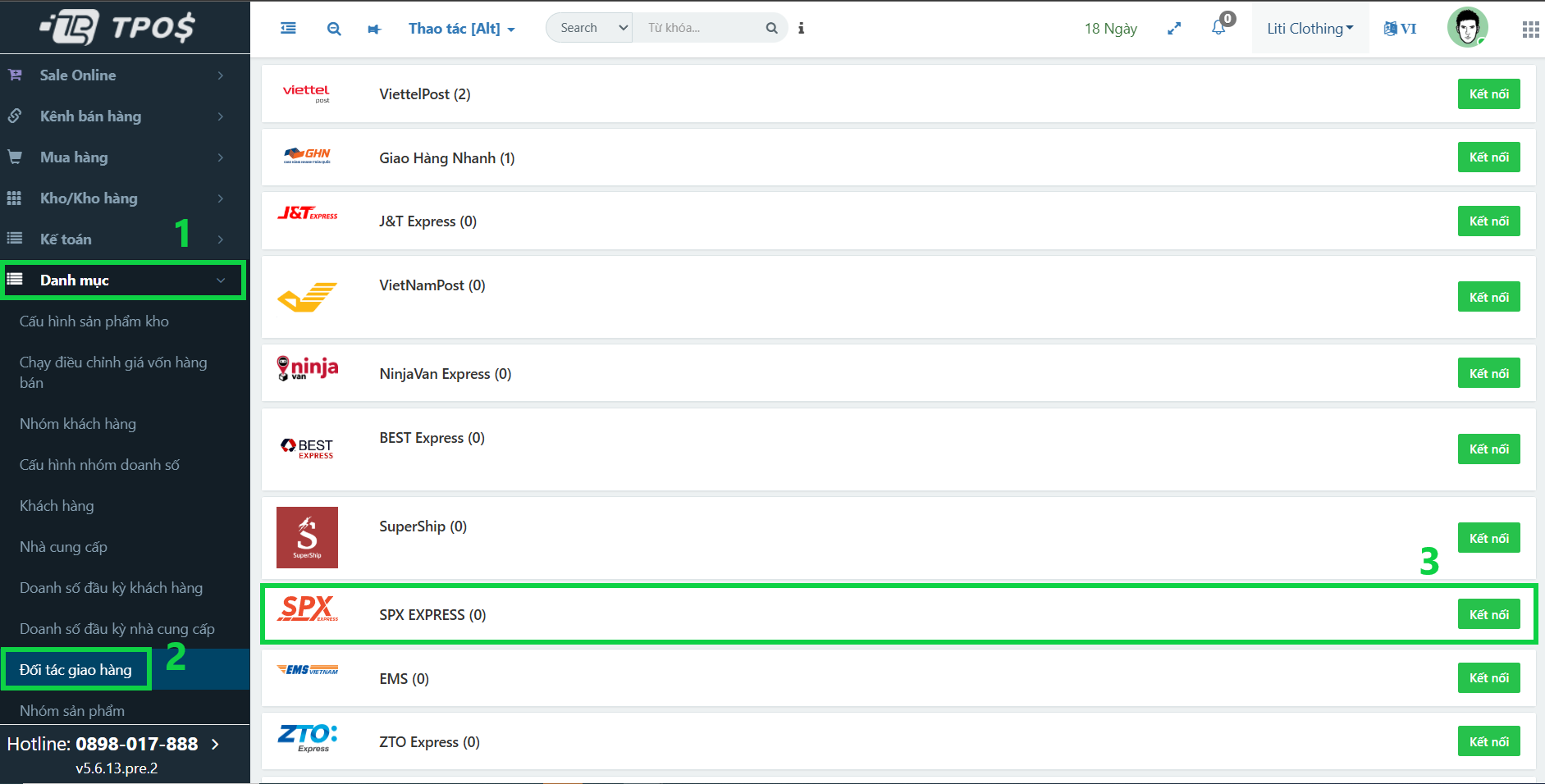
Task: Expand the Kênh bán hàng menu
Action: coord(125,116)
